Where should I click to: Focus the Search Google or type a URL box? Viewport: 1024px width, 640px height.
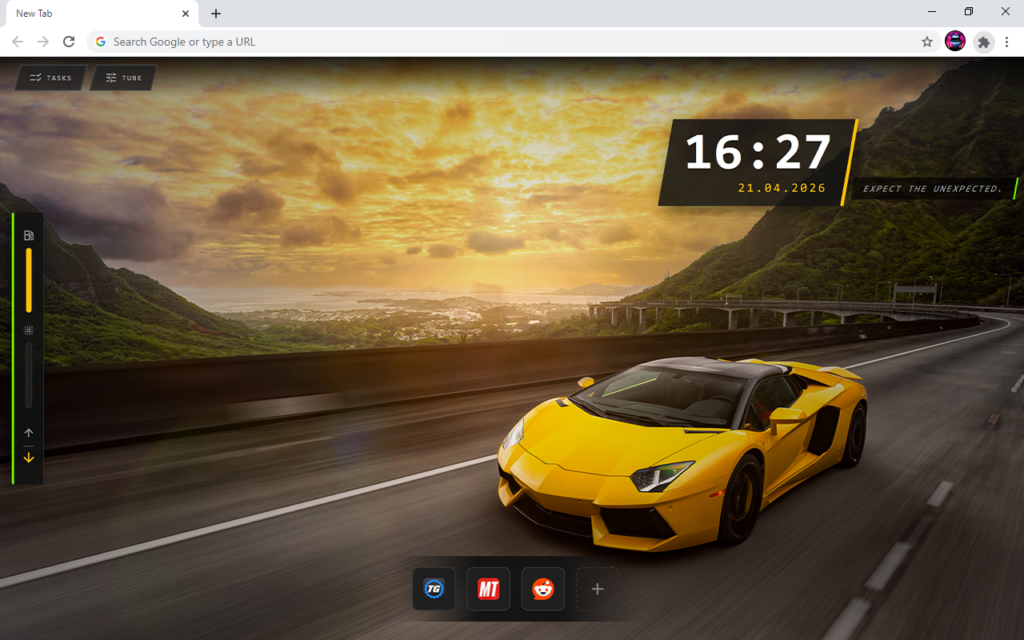(500, 42)
